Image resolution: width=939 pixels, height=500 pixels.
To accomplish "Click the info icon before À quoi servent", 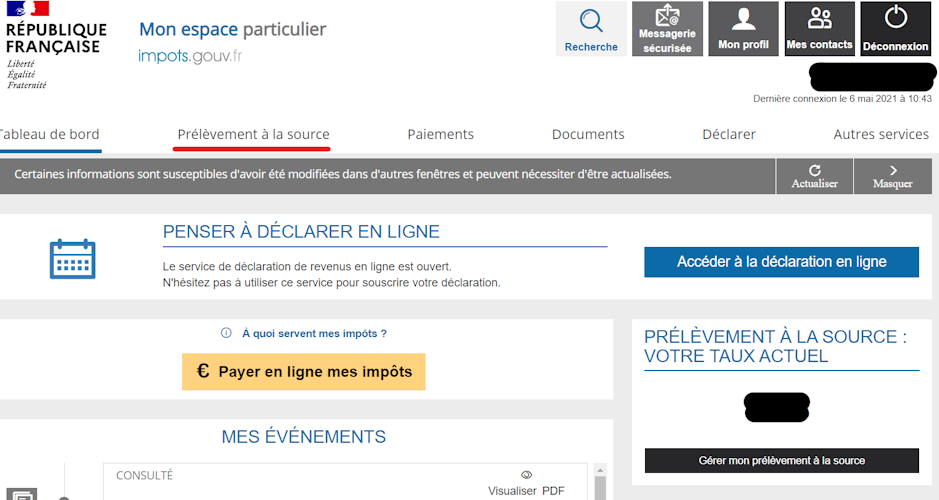I will [226, 333].
